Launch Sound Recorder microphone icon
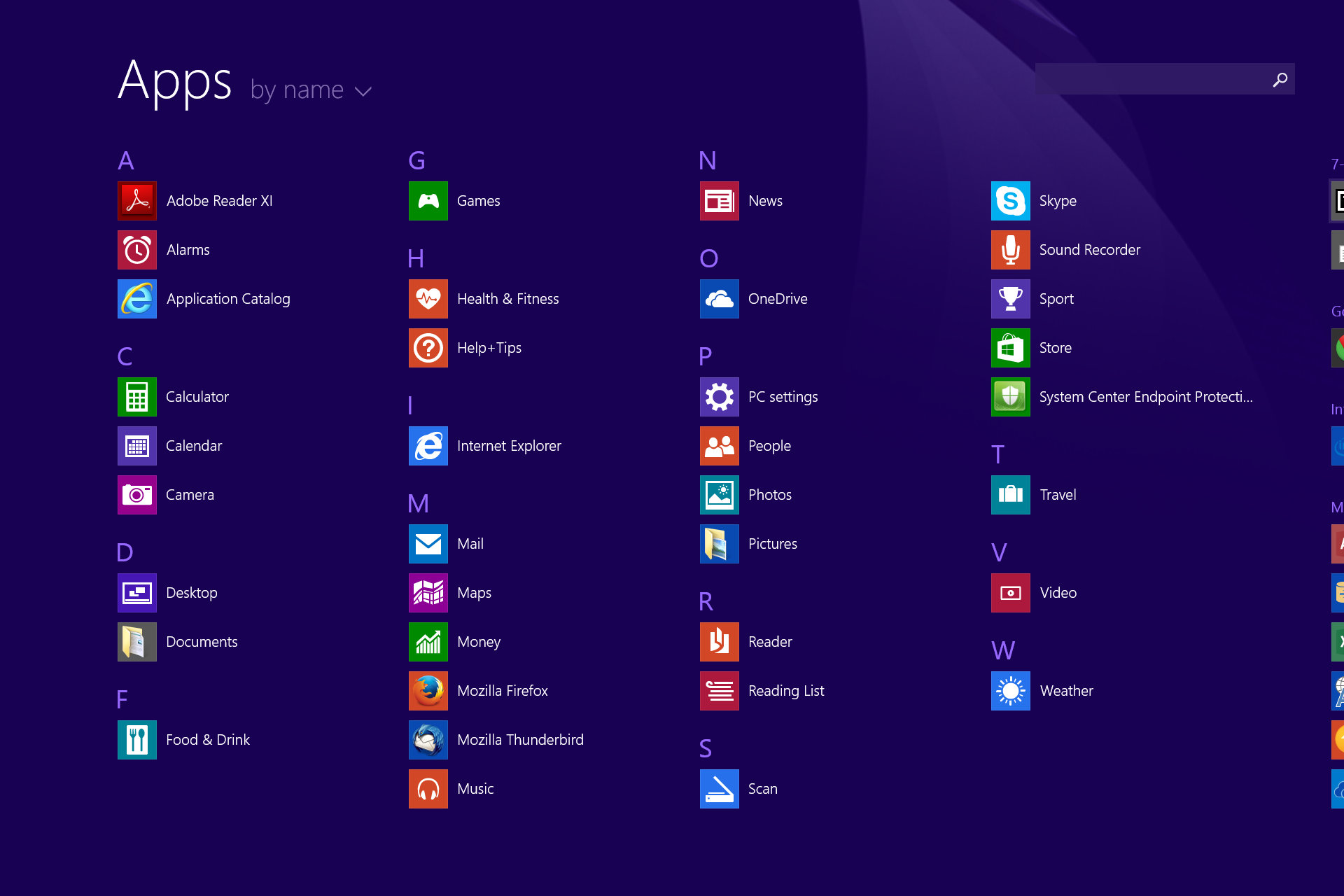The width and height of the screenshot is (1344, 896). 1011,250
